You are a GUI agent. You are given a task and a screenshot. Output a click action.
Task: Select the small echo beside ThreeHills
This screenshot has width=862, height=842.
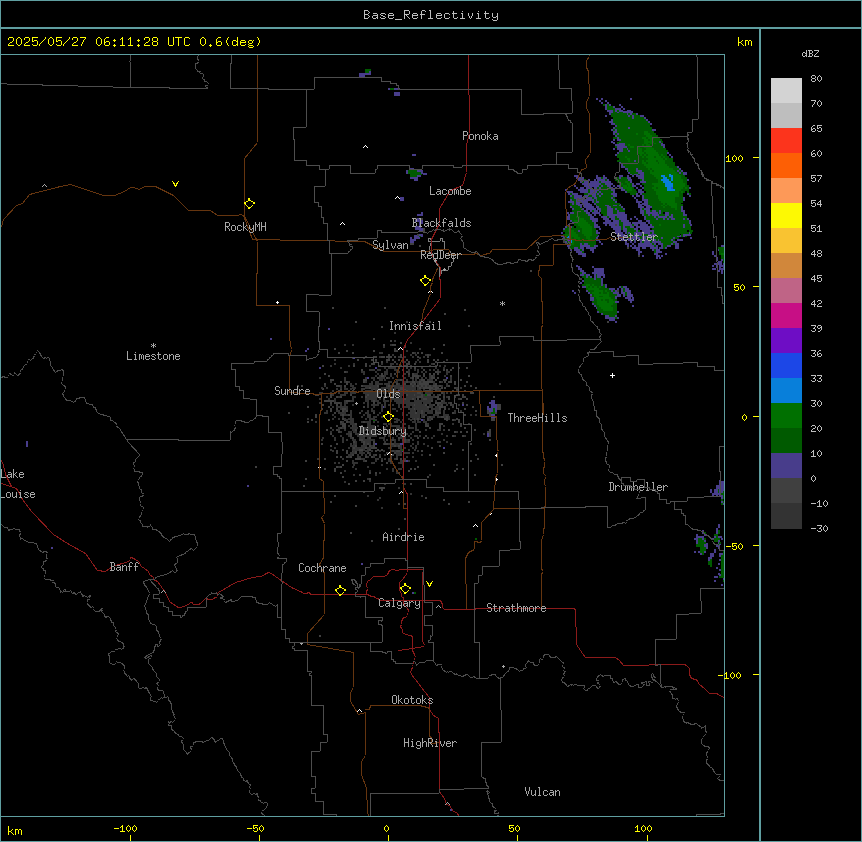(x=493, y=408)
